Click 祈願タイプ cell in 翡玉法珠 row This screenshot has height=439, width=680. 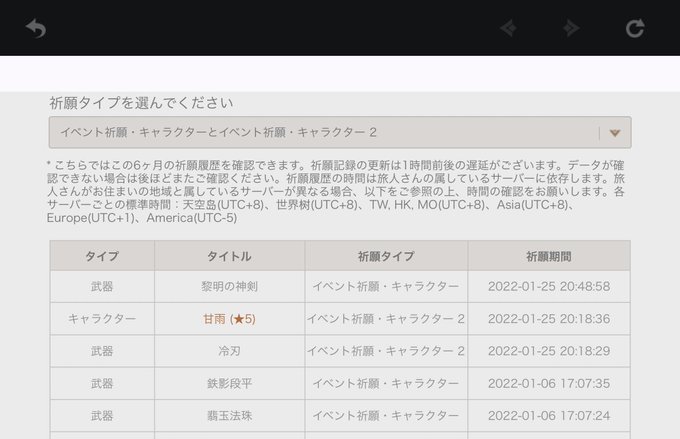386,416
